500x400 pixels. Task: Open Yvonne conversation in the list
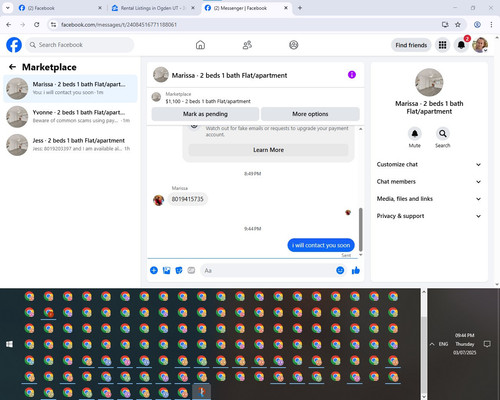click(x=70, y=116)
